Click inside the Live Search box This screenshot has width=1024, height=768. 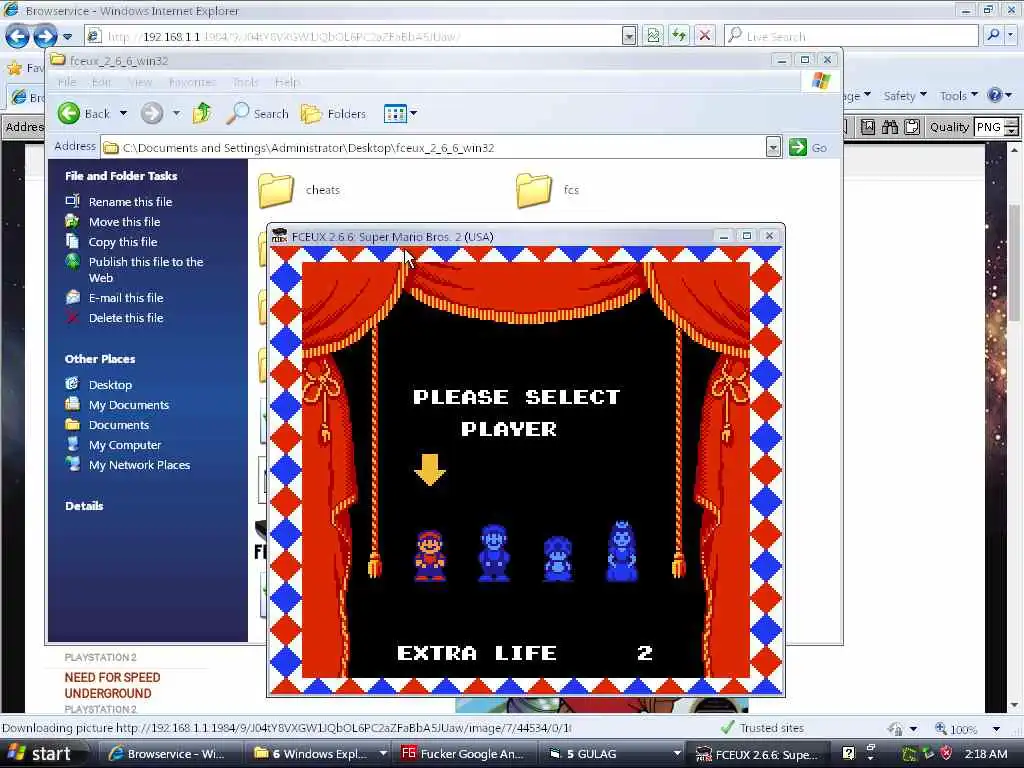coord(852,36)
